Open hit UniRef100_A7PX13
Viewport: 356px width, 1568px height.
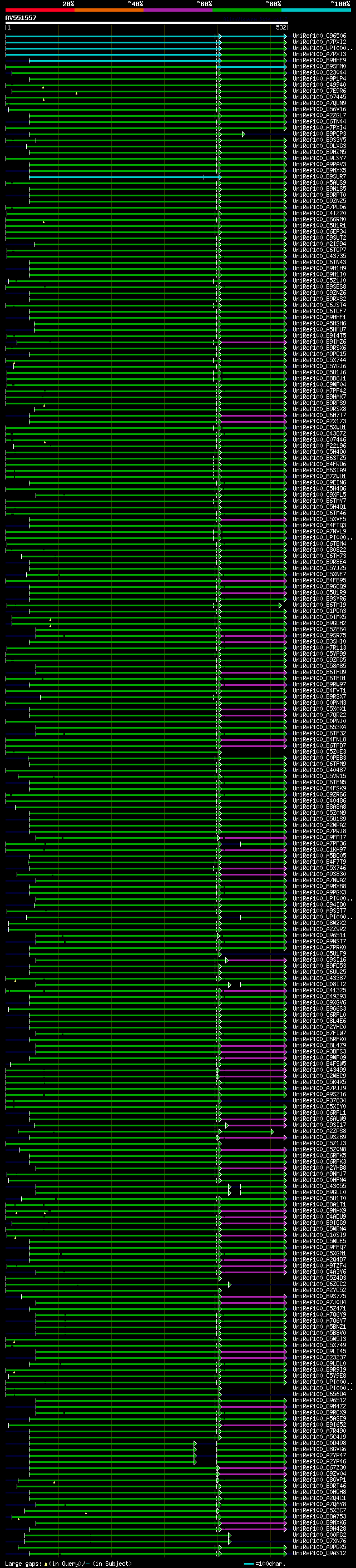pos(319,54)
